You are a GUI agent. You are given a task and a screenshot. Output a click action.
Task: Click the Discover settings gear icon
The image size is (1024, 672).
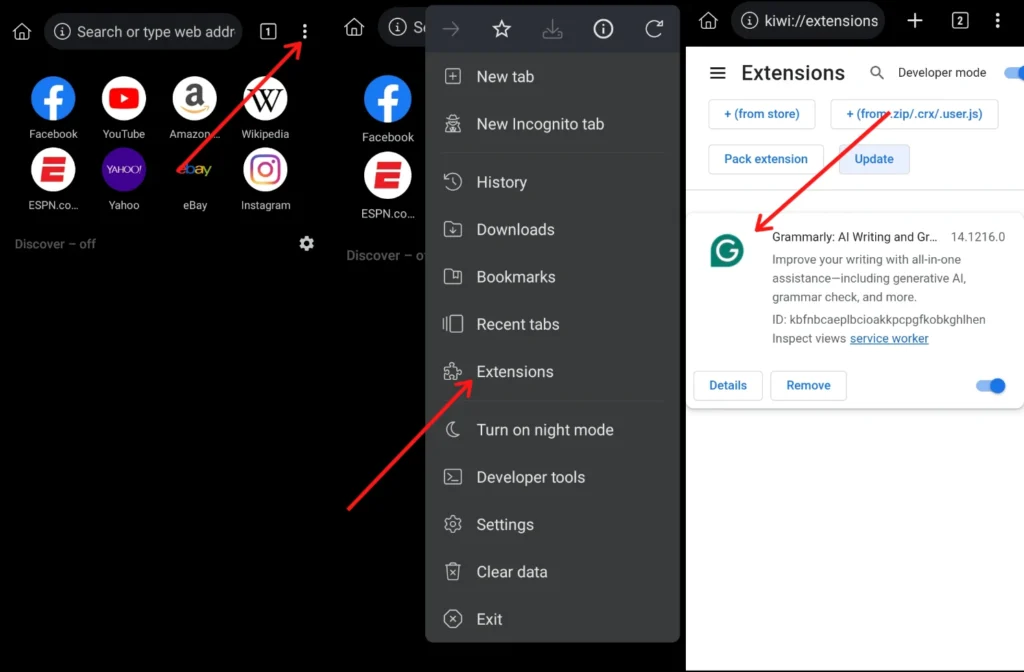(x=307, y=243)
